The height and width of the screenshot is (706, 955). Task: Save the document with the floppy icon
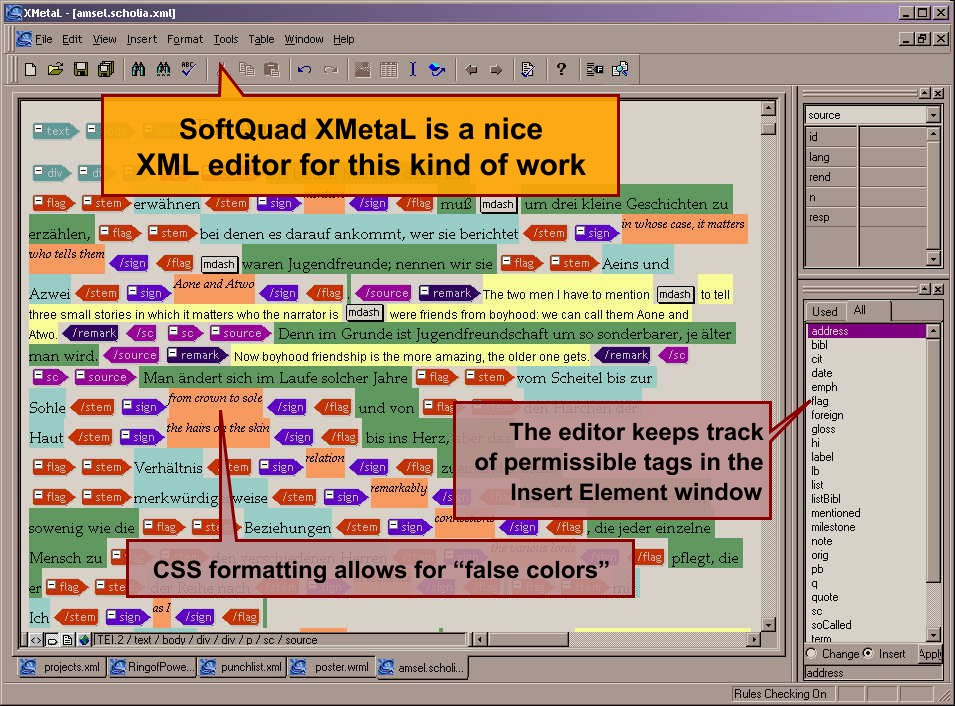coord(80,69)
